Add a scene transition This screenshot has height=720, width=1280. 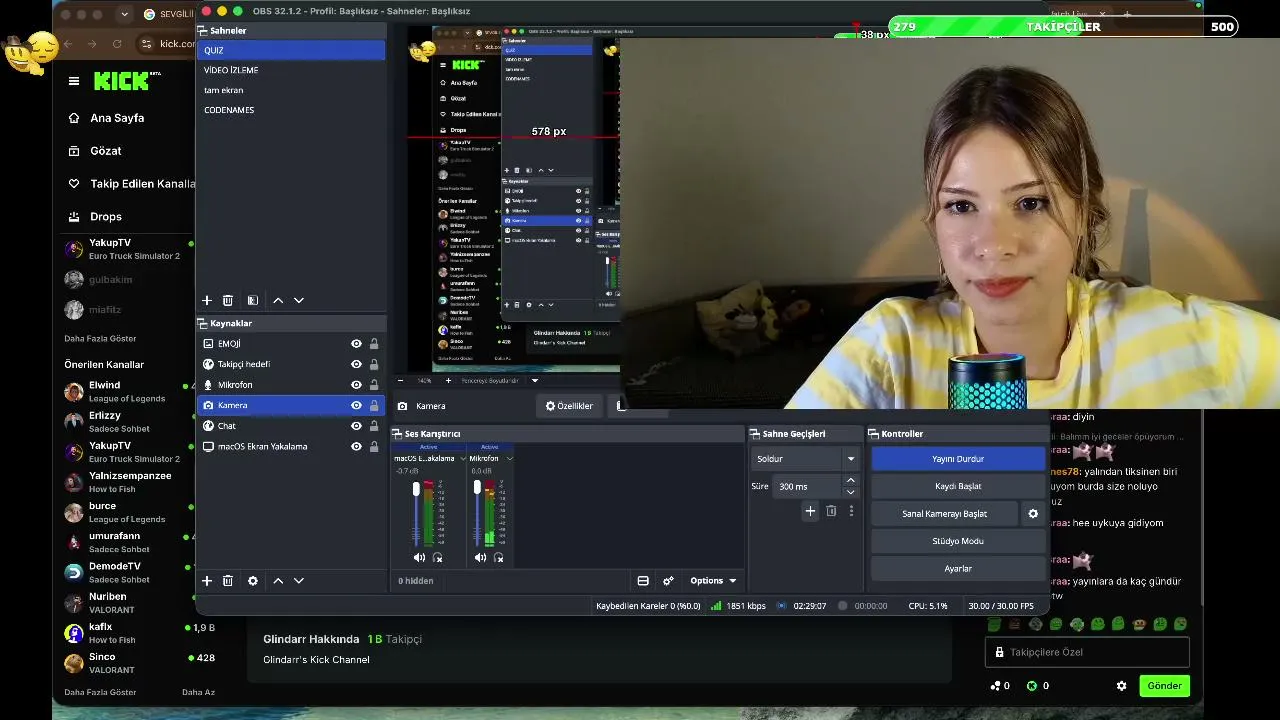[810, 511]
